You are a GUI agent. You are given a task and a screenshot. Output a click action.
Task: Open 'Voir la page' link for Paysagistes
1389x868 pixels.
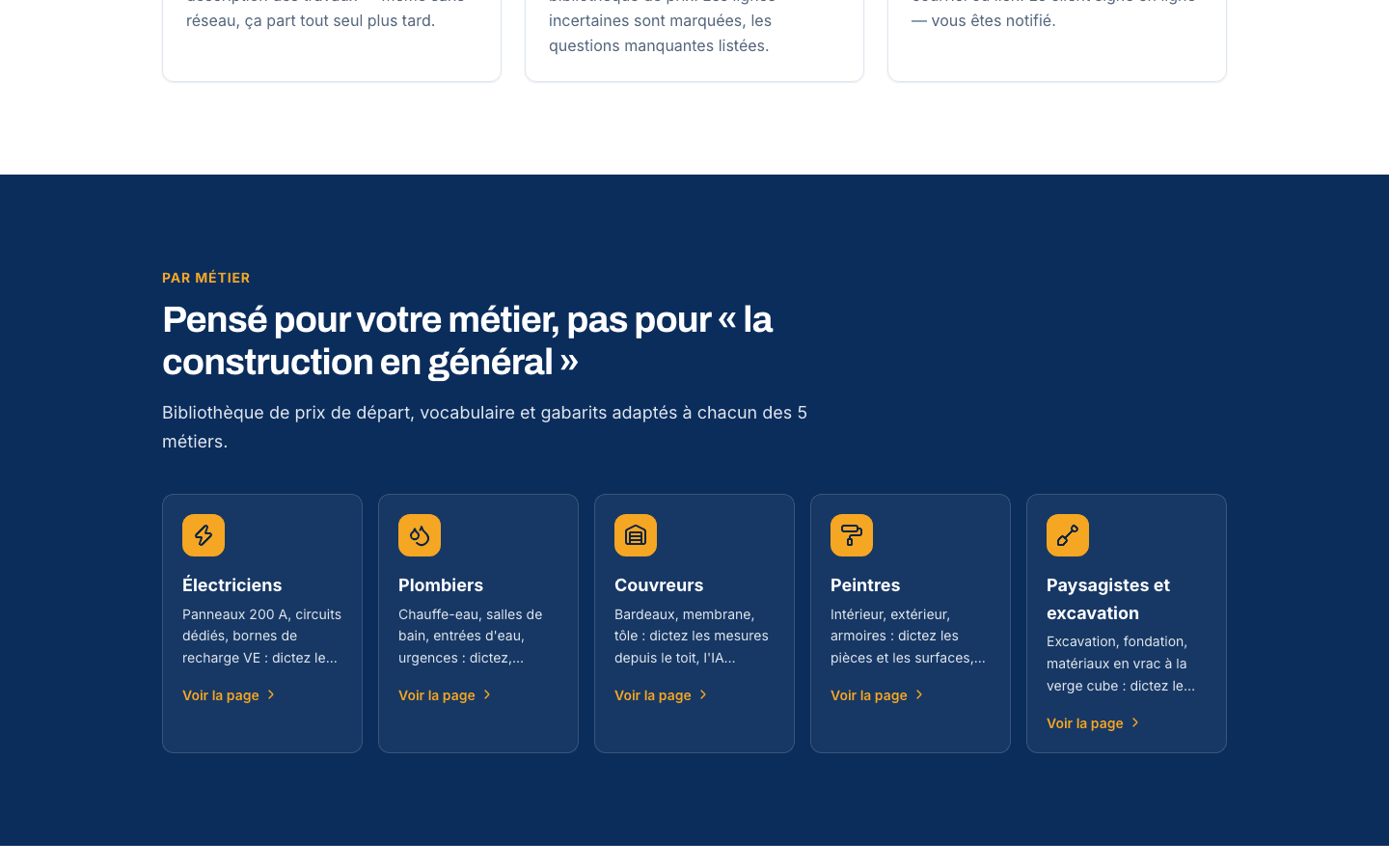tap(1094, 723)
